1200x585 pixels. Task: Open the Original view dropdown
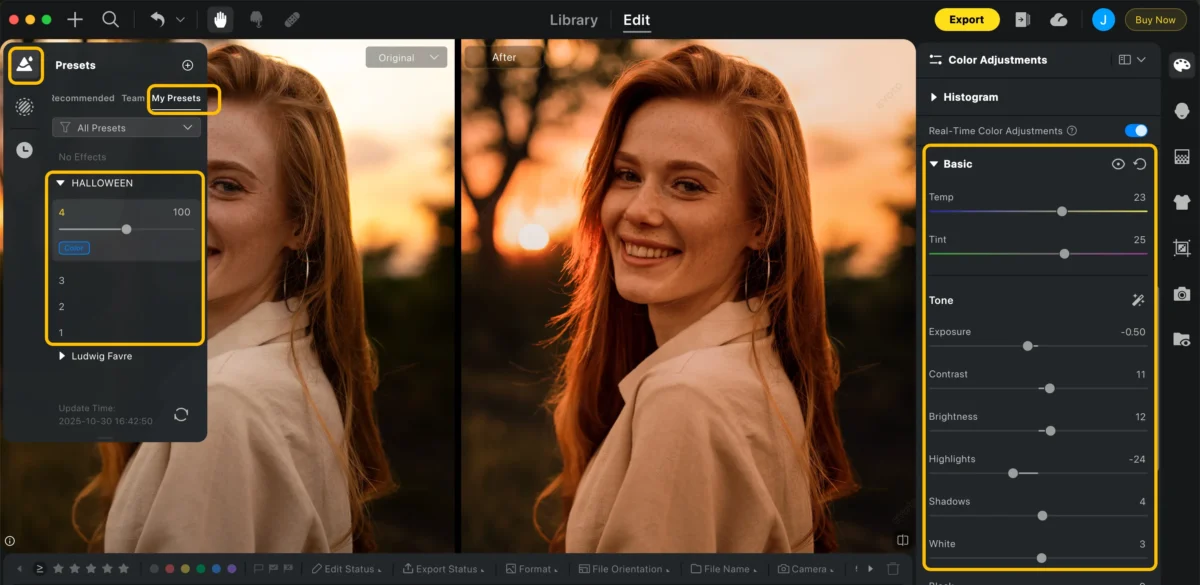(x=406, y=58)
